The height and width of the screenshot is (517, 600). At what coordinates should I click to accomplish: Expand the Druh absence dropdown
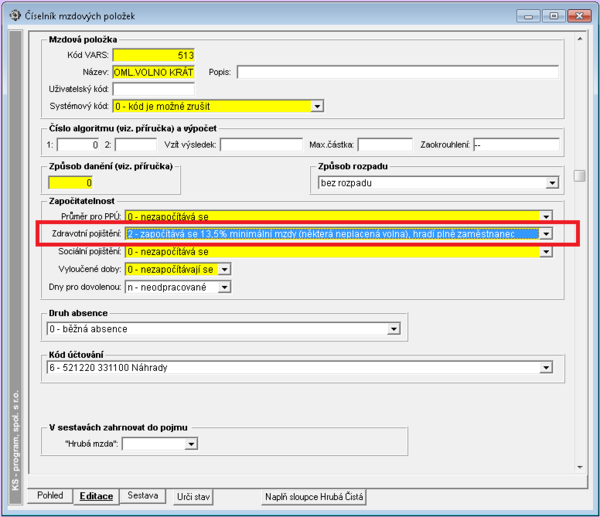[x=394, y=329]
